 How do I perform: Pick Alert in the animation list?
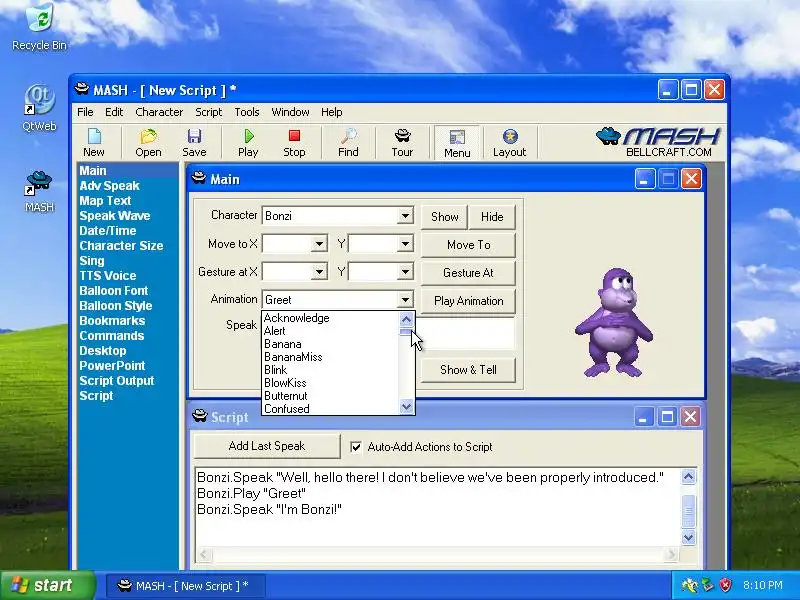(x=330, y=331)
